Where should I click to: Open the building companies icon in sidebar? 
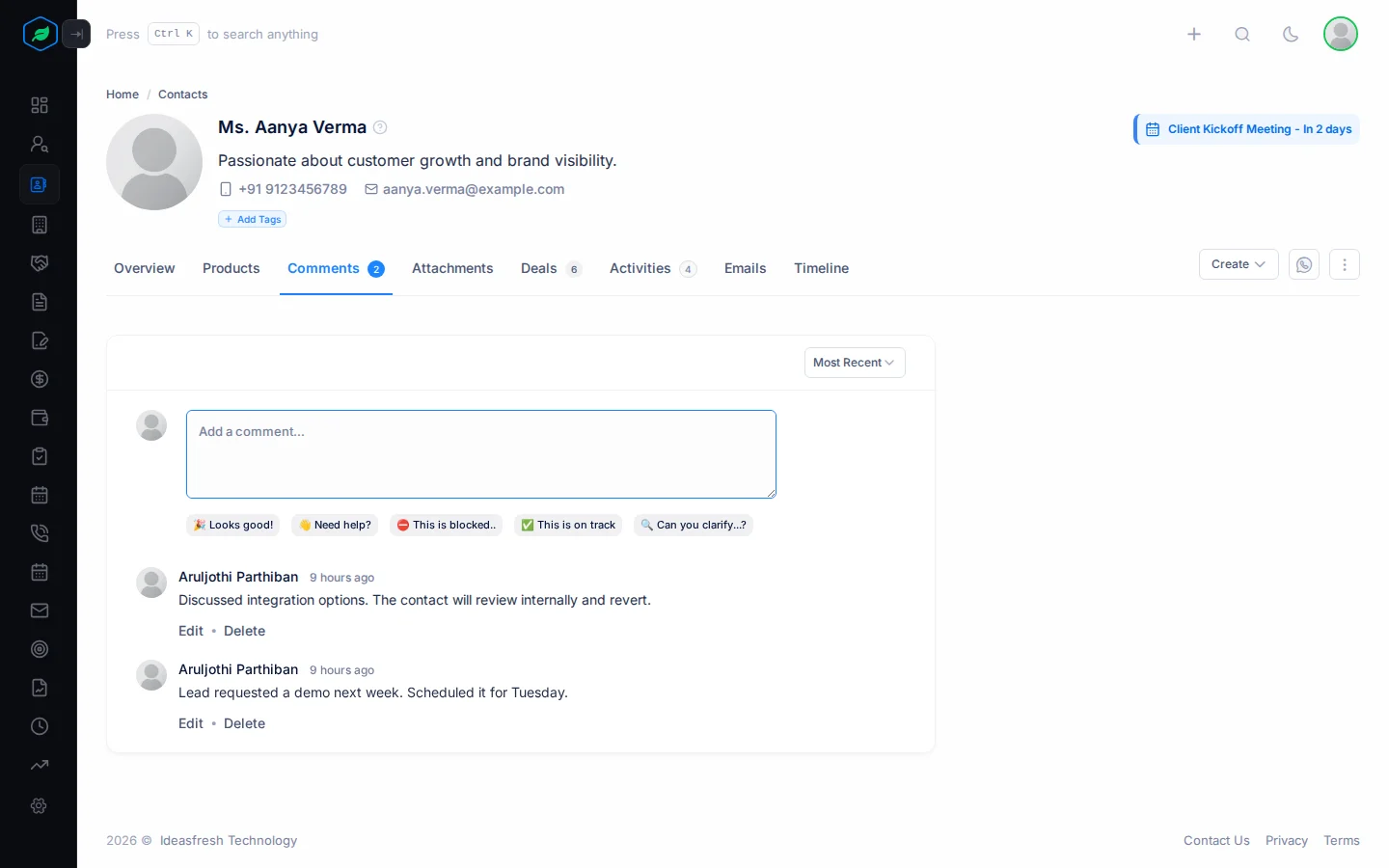click(x=40, y=225)
